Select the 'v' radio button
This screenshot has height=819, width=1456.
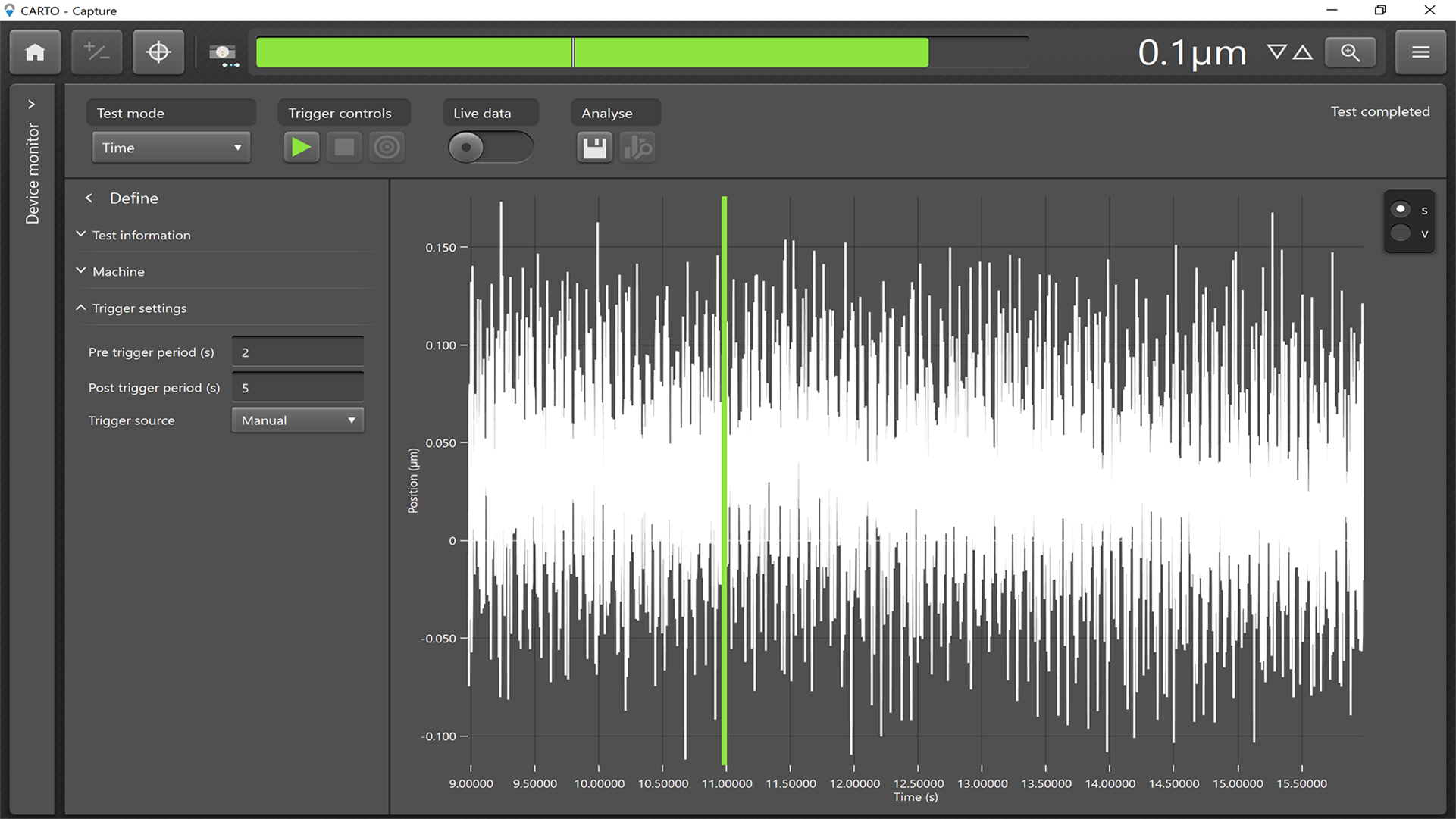[x=1401, y=233]
